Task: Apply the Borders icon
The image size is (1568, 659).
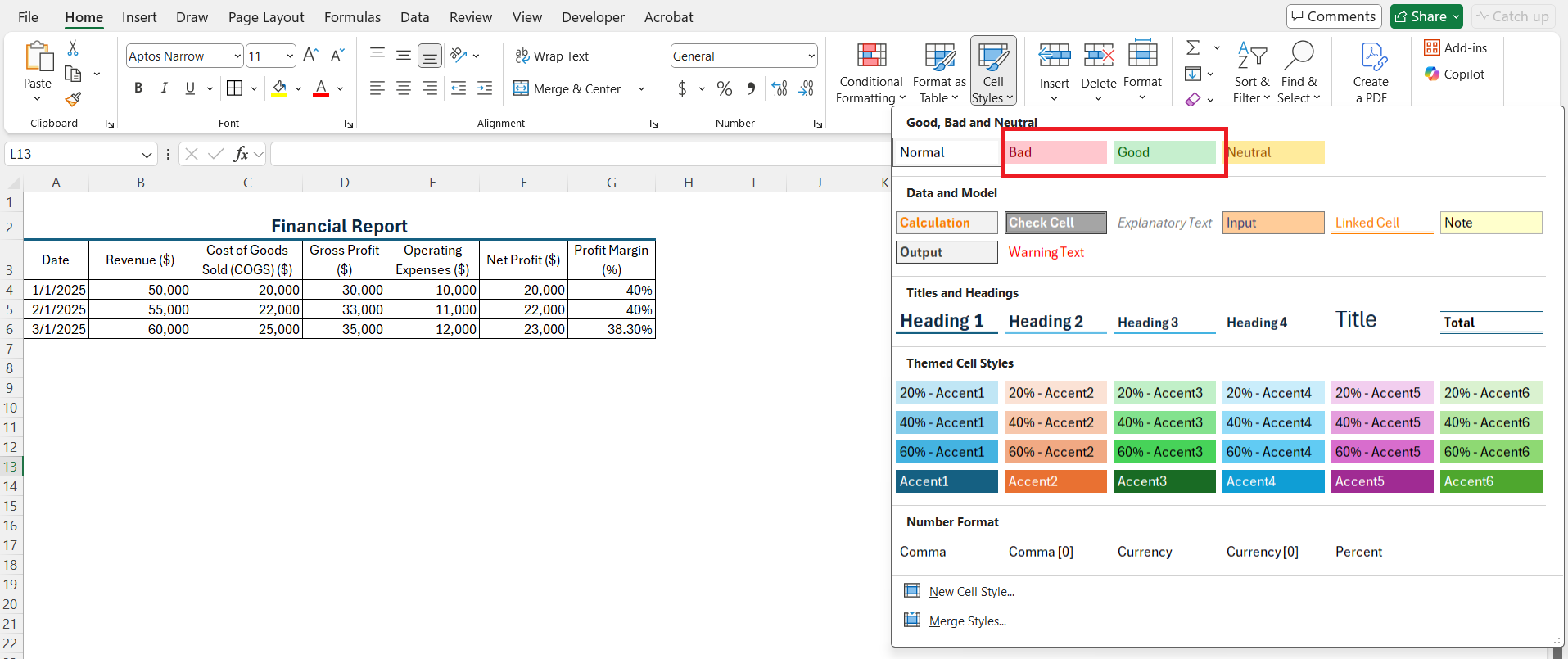Action: point(234,88)
